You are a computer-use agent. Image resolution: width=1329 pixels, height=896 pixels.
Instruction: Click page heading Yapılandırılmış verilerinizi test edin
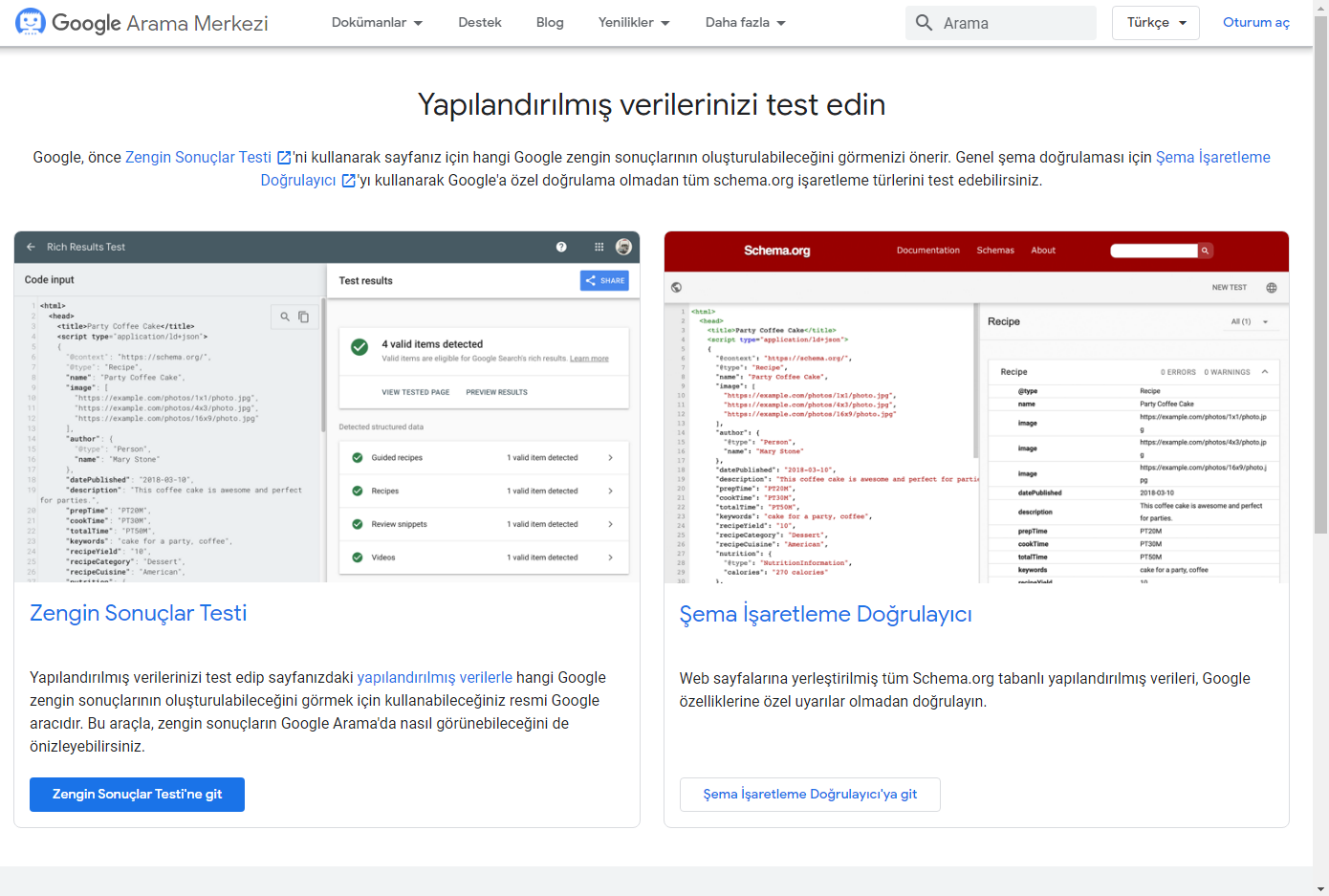click(652, 104)
